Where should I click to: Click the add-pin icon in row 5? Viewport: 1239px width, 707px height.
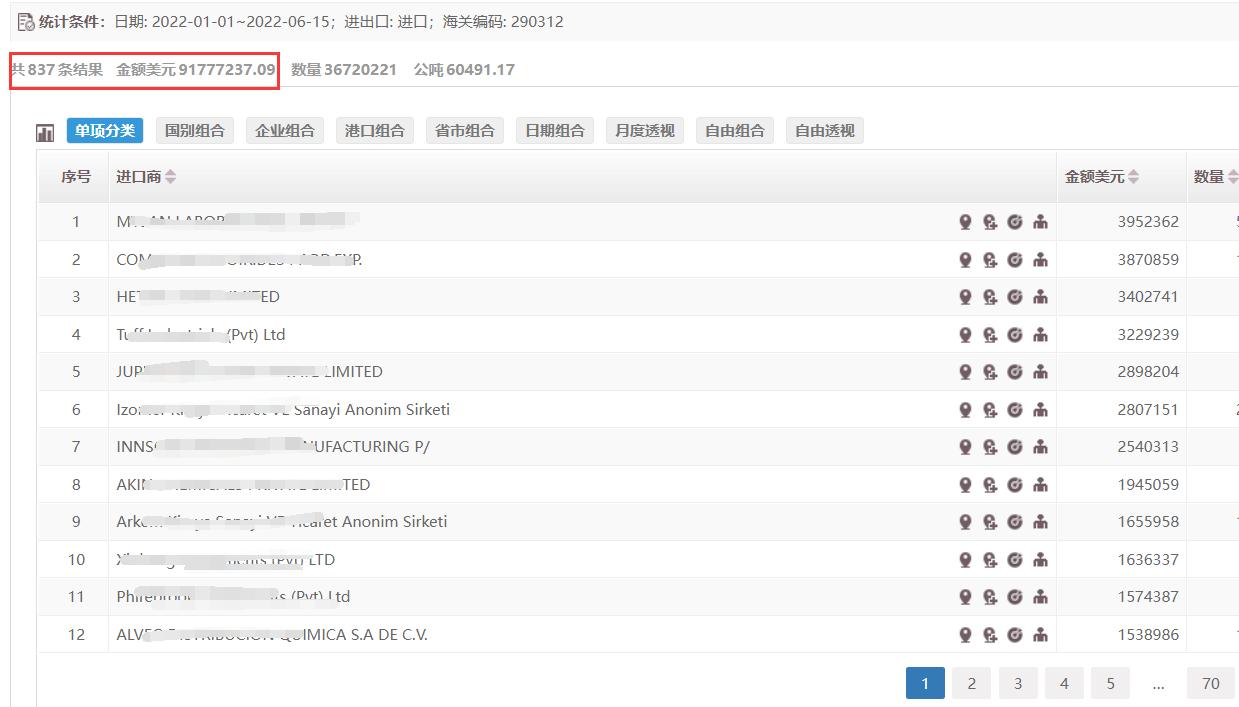coord(990,372)
